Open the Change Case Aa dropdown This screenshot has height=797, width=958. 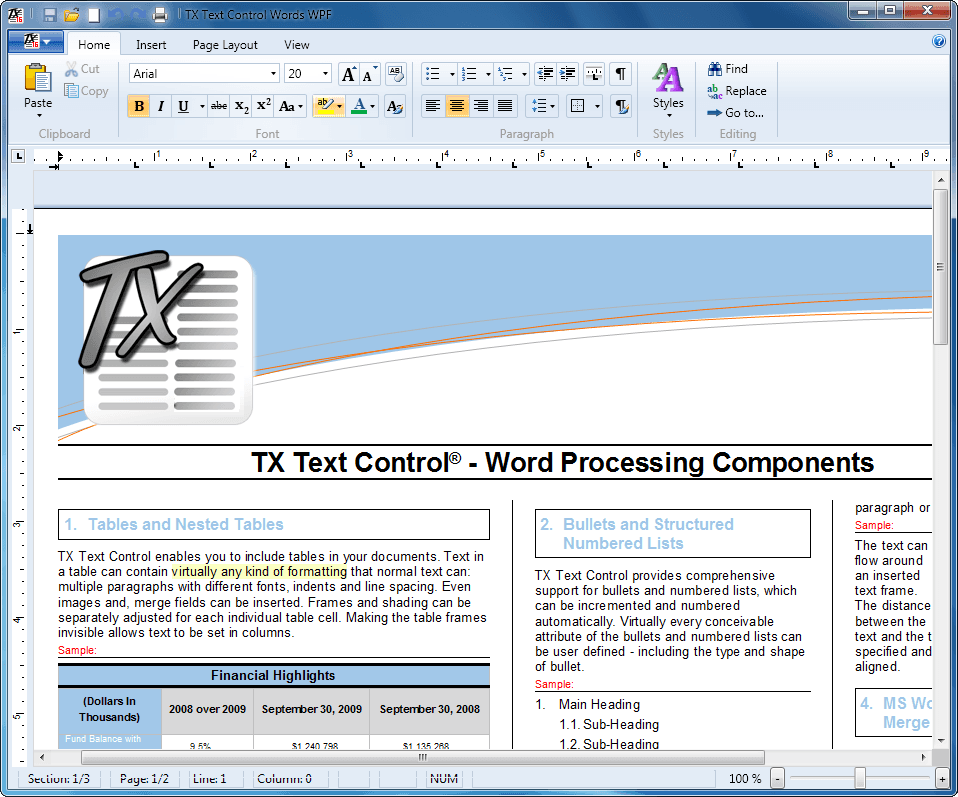(291, 106)
